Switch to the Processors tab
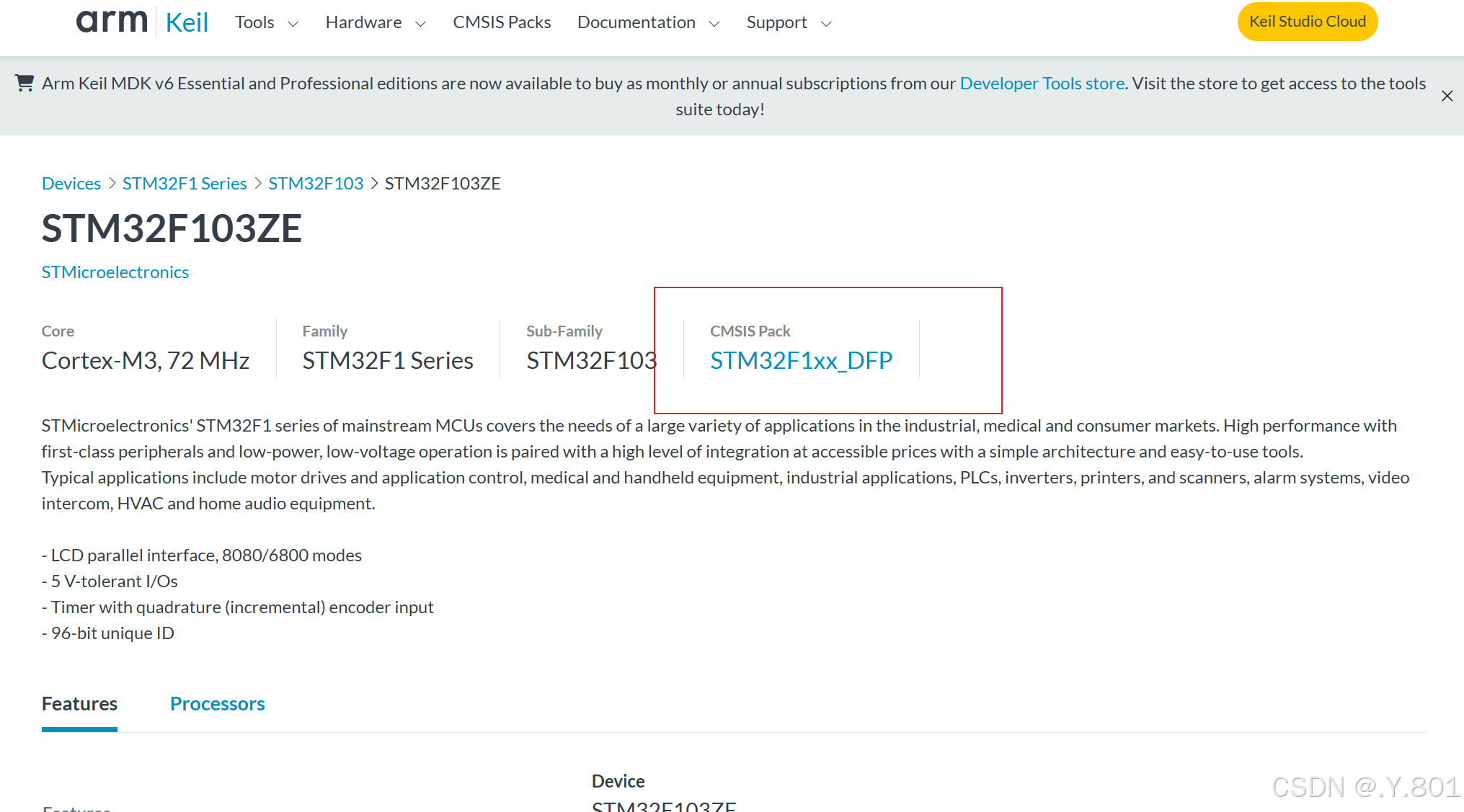The image size is (1464, 812). point(217,703)
